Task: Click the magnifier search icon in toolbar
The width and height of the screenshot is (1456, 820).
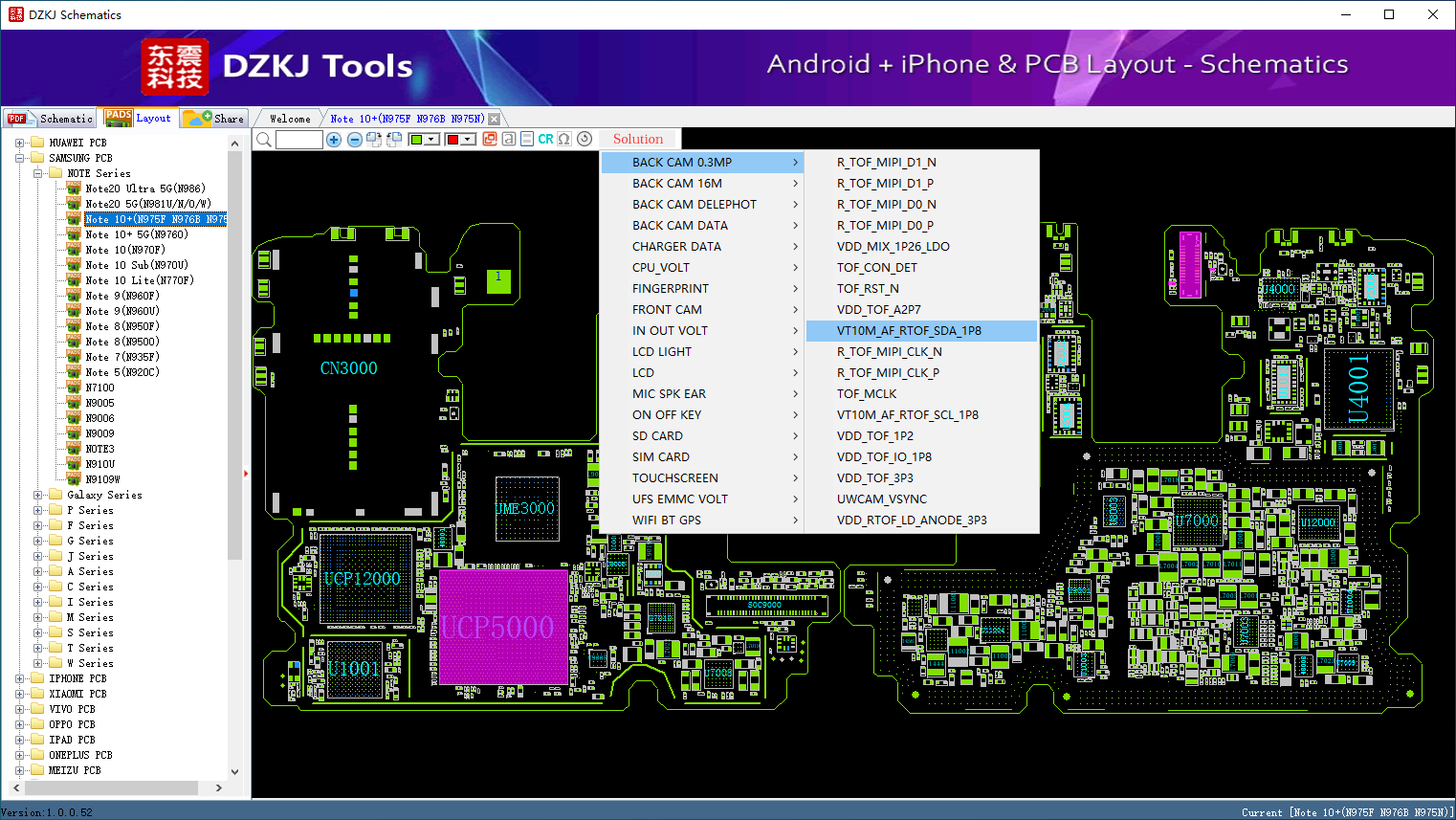Action: (x=264, y=140)
